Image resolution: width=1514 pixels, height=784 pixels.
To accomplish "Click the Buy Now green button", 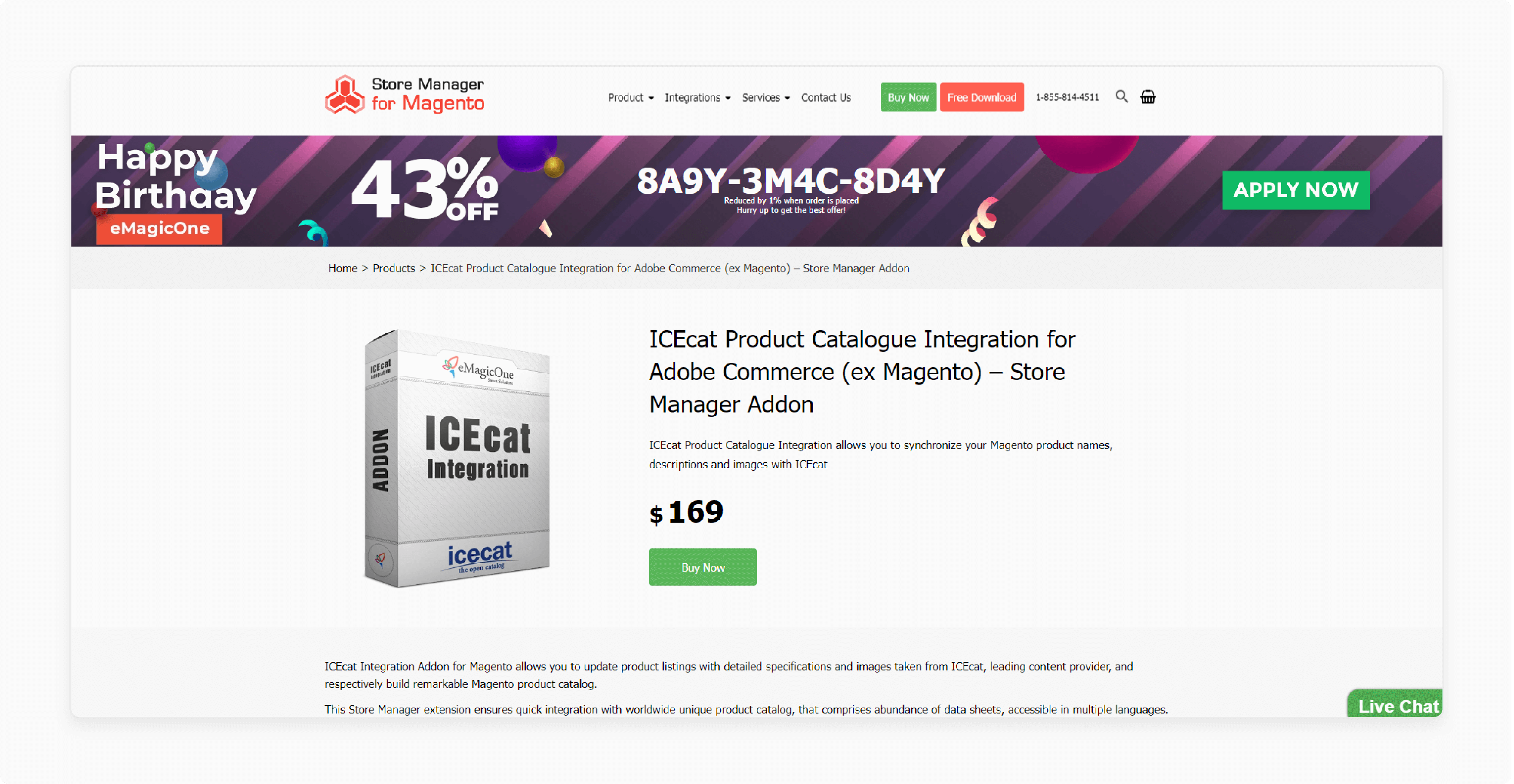I will (703, 567).
